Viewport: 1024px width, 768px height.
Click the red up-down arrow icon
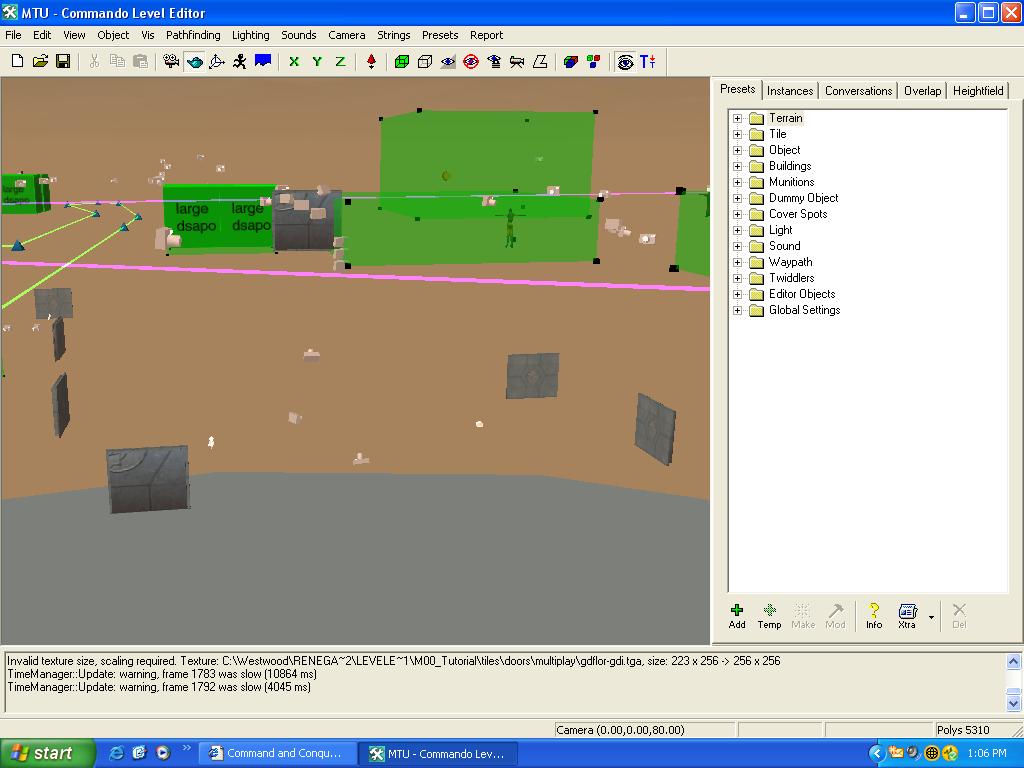click(x=372, y=62)
